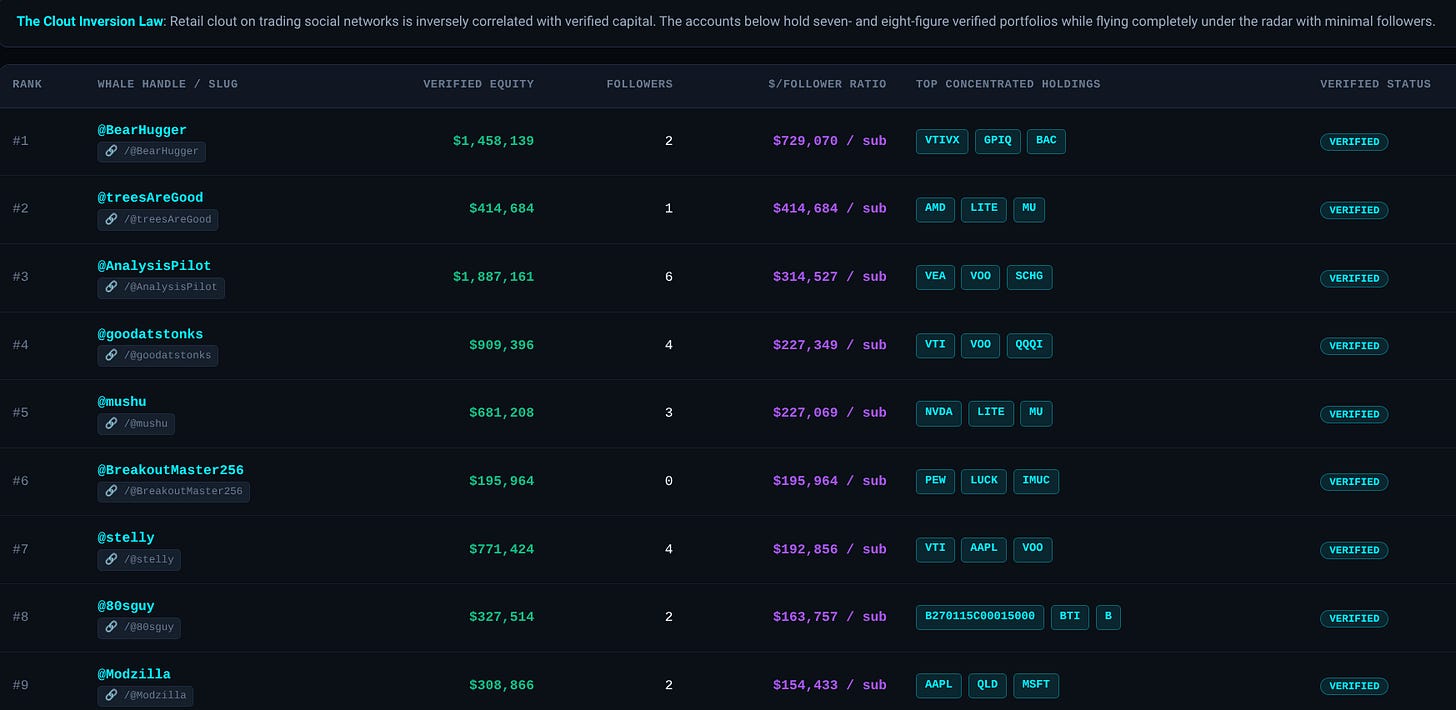Image resolution: width=1456 pixels, height=710 pixels.
Task: Click the link icon beside /@treesAreGood slug
Action: coord(112,220)
